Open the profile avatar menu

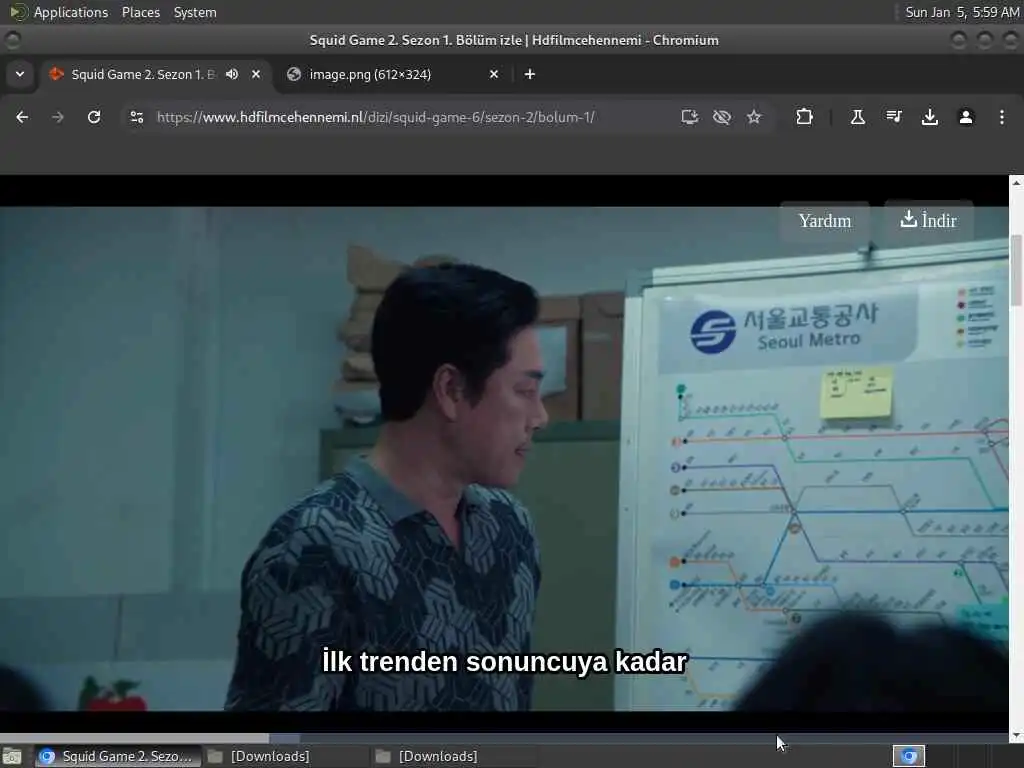(x=966, y=117)
